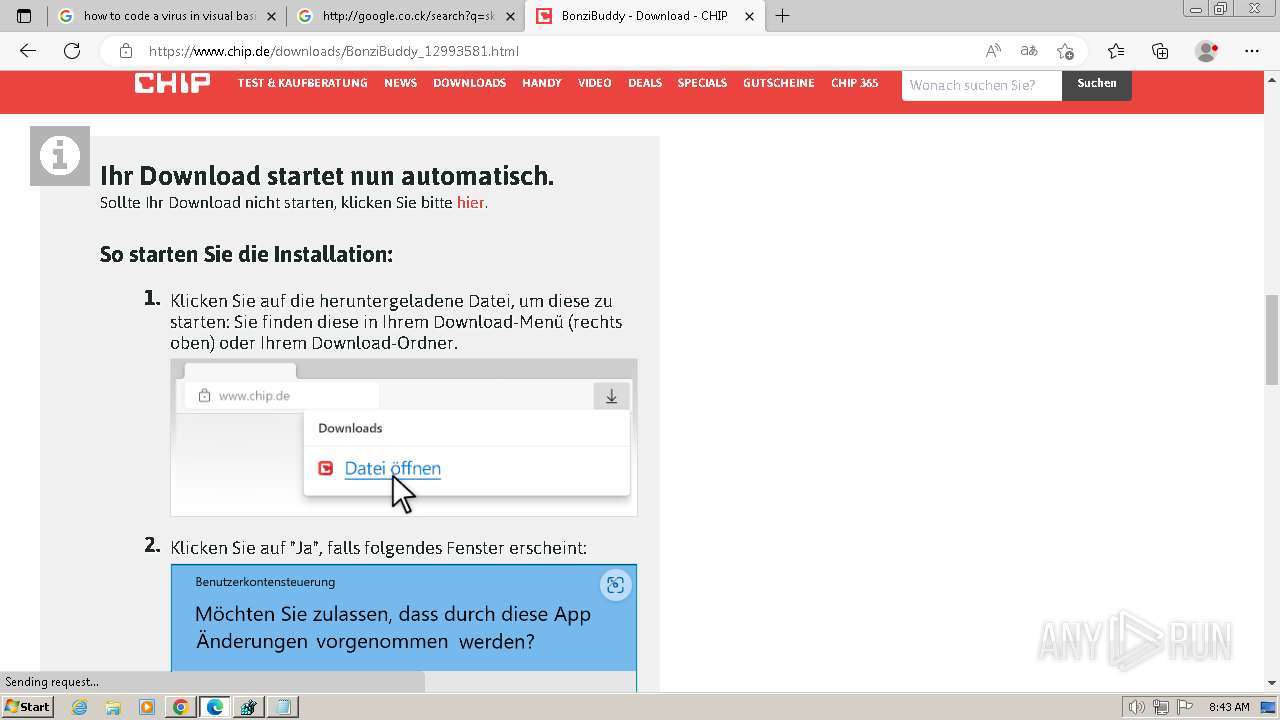Open the tab actions menu icon
The height and width of the screenshot is (720, 1280).
[24, 16]
